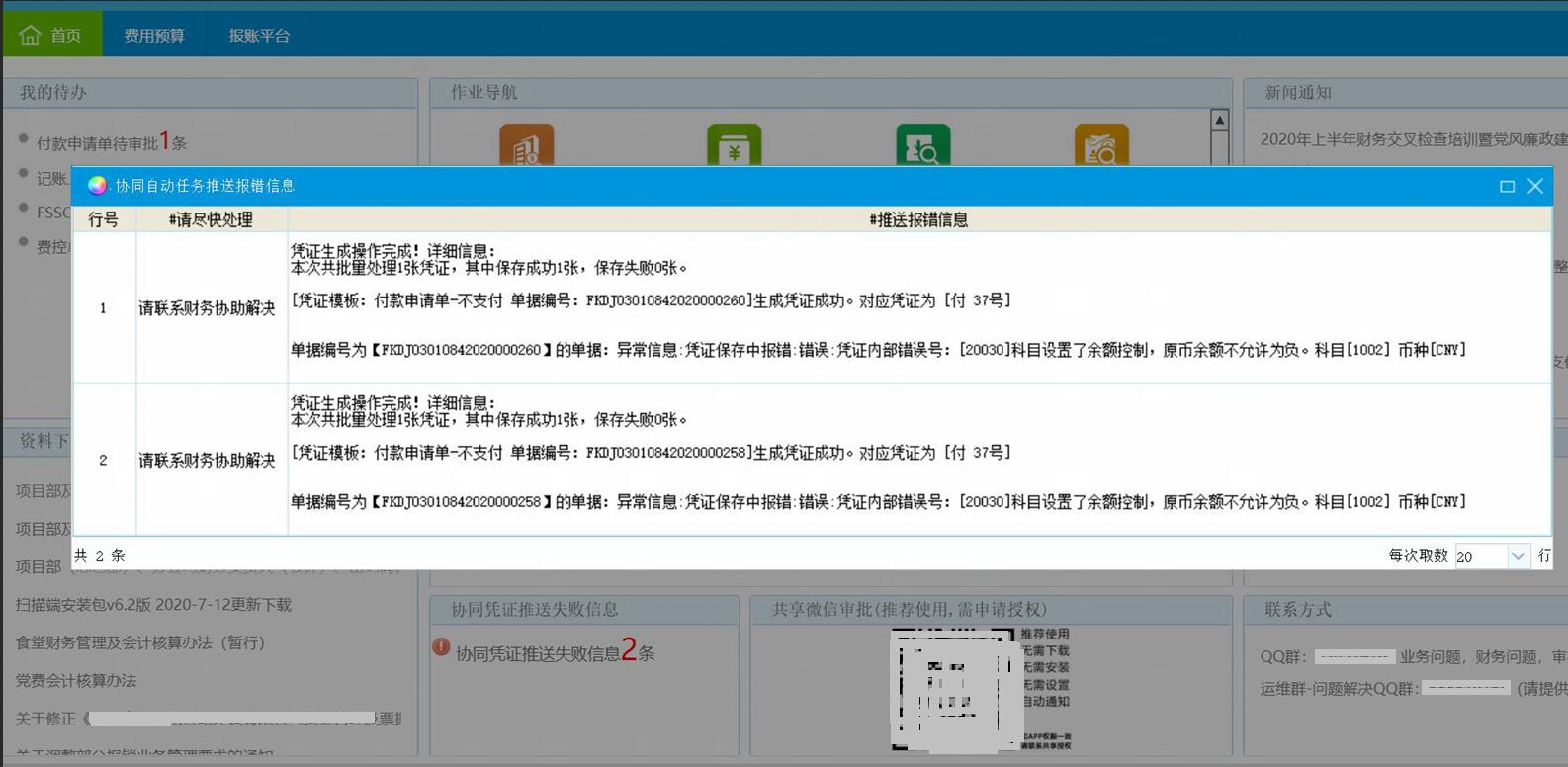The width and height of the screenshot is (1568, 767).
Task: Select row 1 in the error table
Action: (x=103, y=308)
